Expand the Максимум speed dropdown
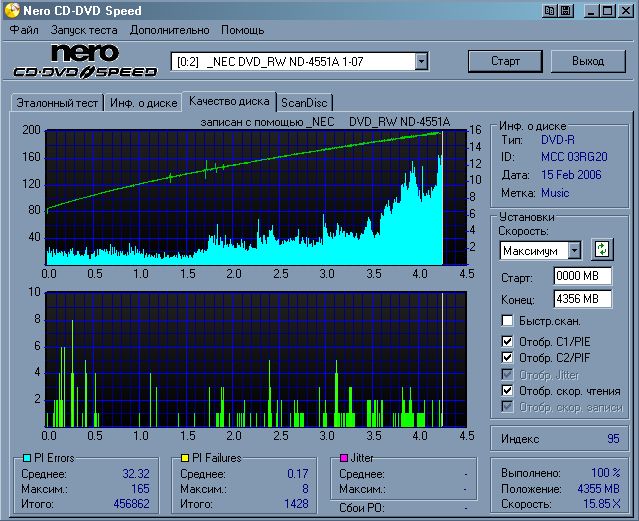639x521 pixels. coord(574,250)
